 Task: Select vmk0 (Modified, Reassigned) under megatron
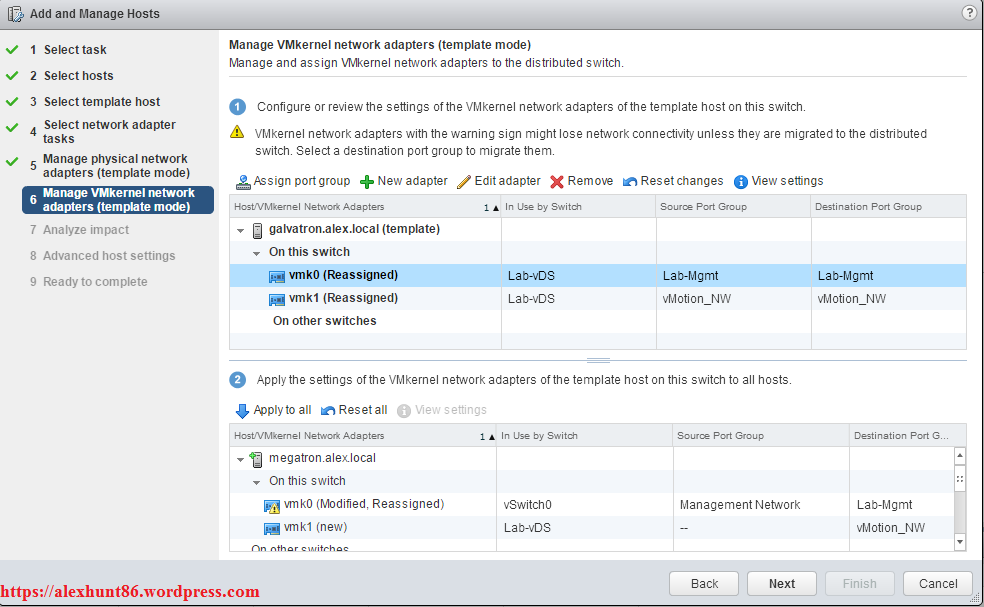[x=363, y=504]
